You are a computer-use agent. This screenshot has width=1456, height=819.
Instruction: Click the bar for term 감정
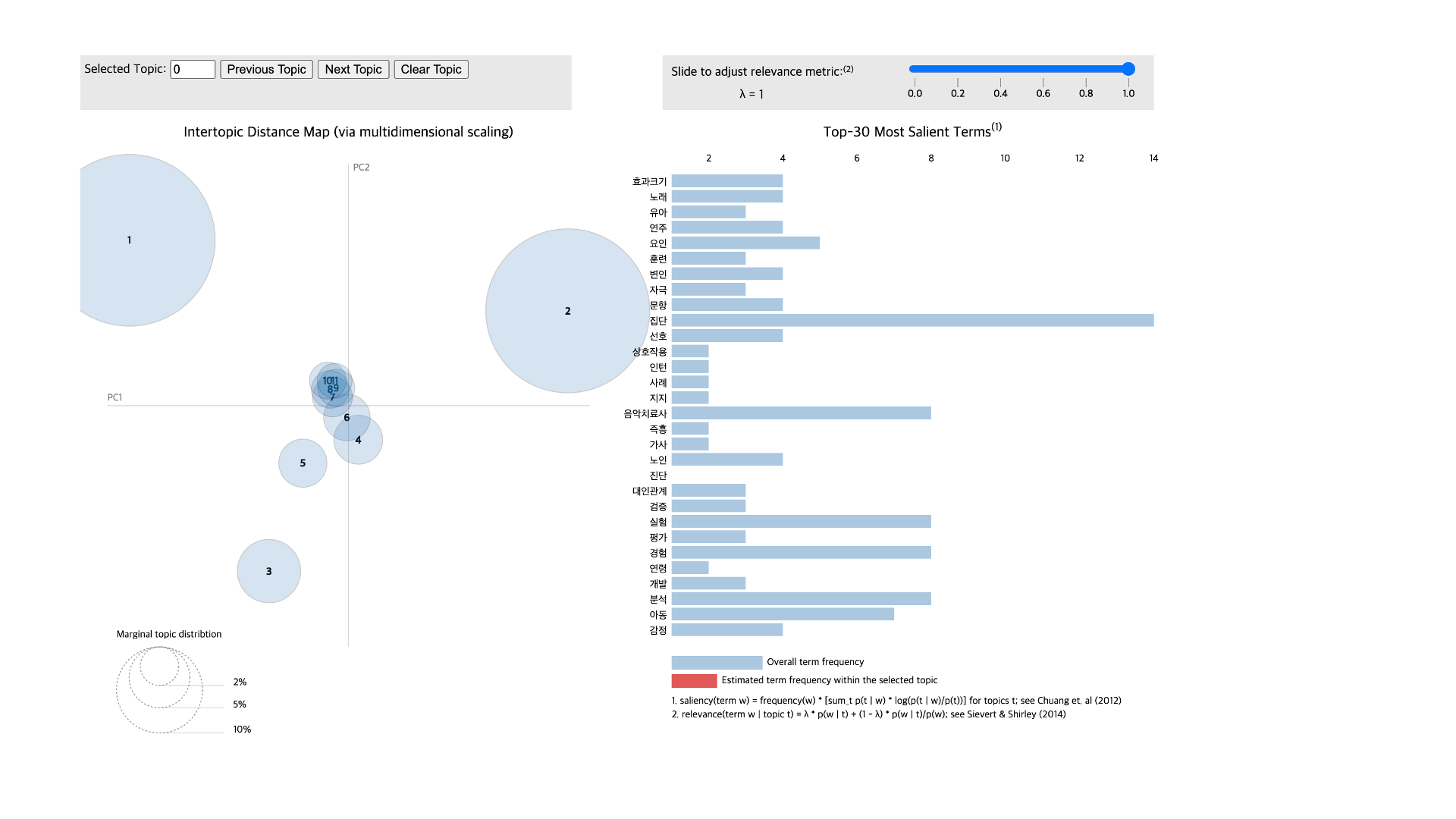[726, 630]
